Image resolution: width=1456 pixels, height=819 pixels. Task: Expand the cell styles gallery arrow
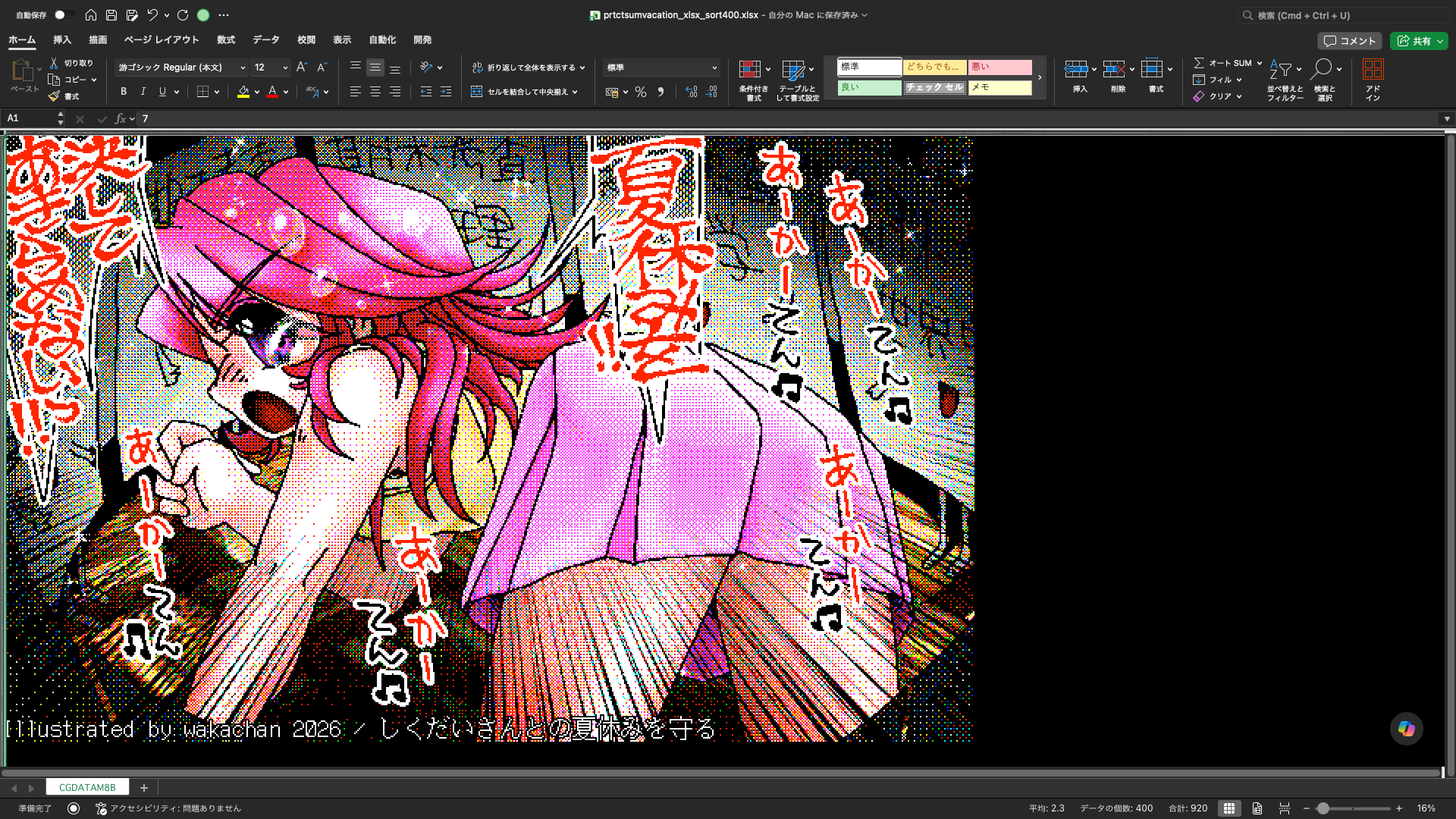[x=1040, y=77]
